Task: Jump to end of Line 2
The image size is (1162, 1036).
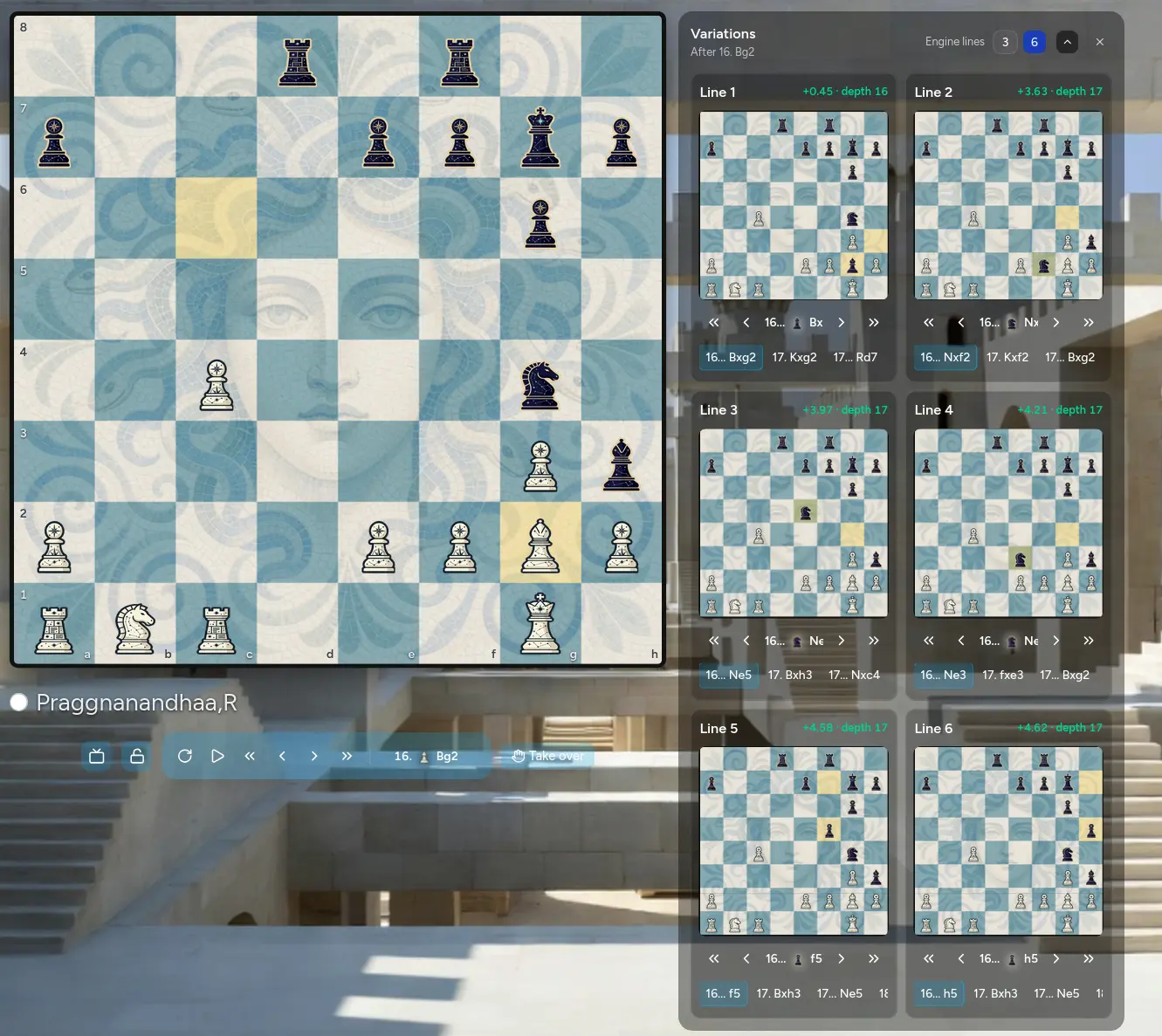Action: click(x=1089, y=322)
